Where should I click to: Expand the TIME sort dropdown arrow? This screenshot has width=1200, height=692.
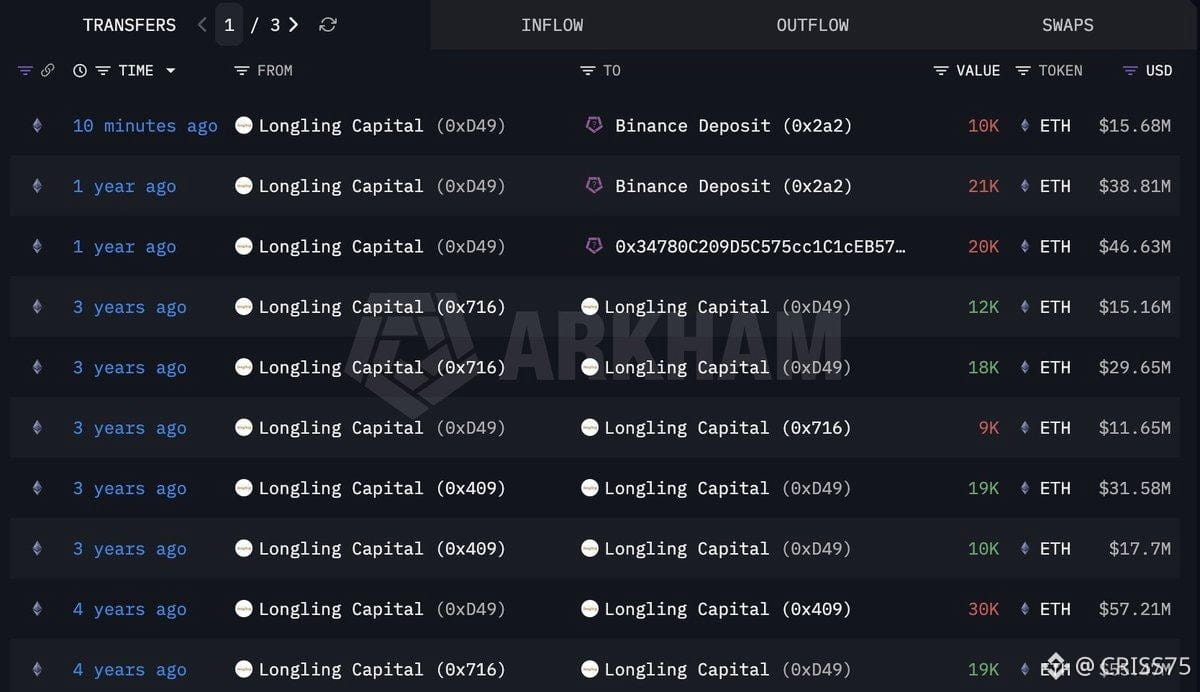point(170,70)
